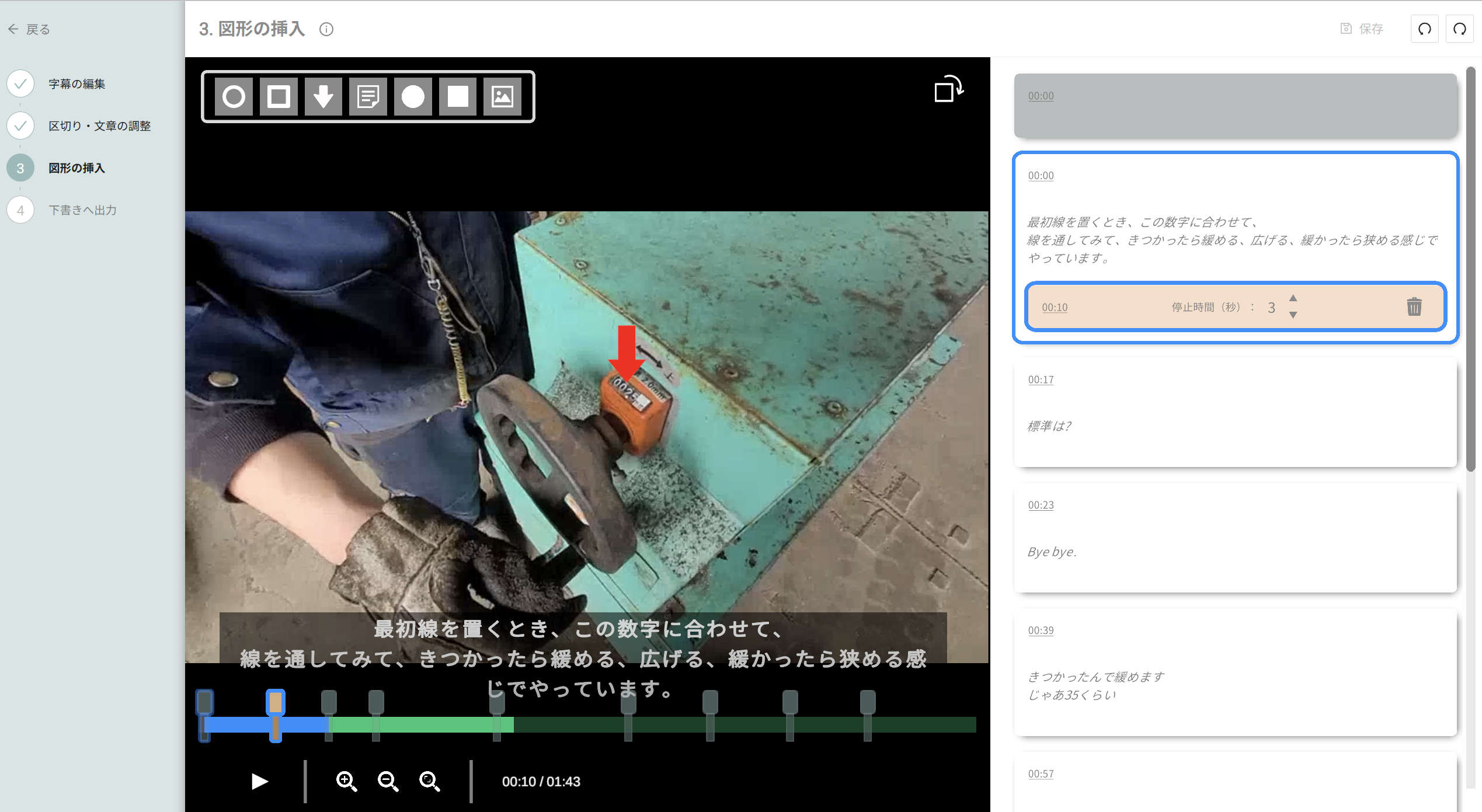
Task: Select the filled circle shape tool
Action: (x=413, y=96)
